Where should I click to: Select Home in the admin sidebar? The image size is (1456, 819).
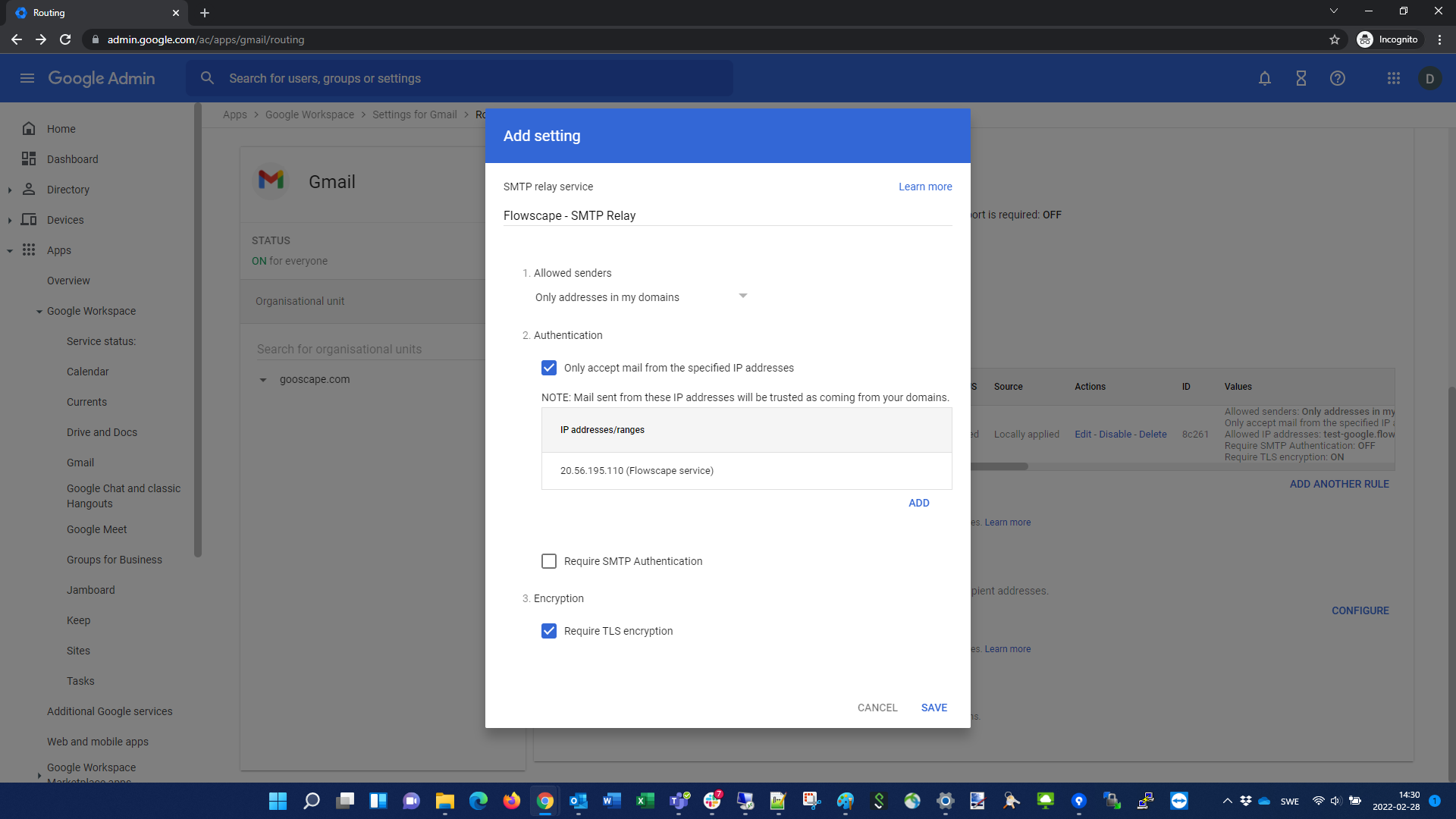tap(61, 128)
